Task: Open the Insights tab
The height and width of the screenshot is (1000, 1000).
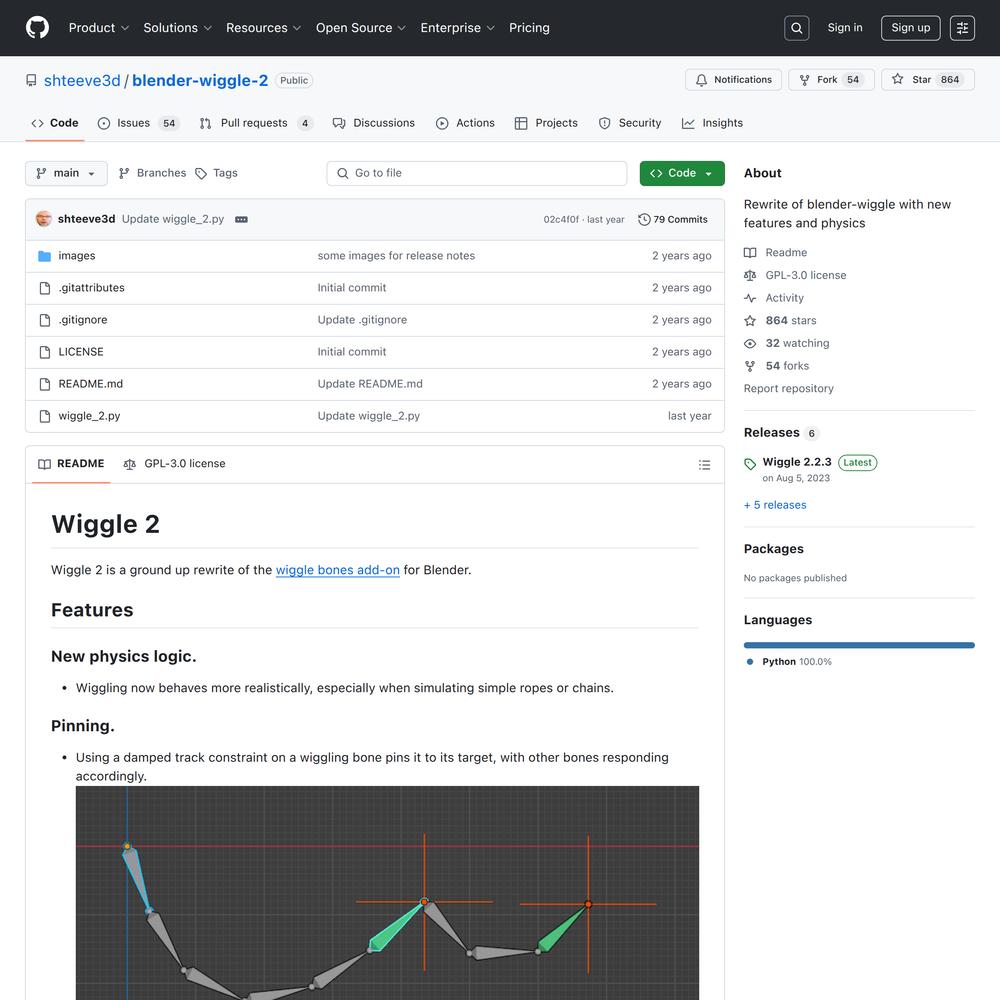Action: pos(712,123)
